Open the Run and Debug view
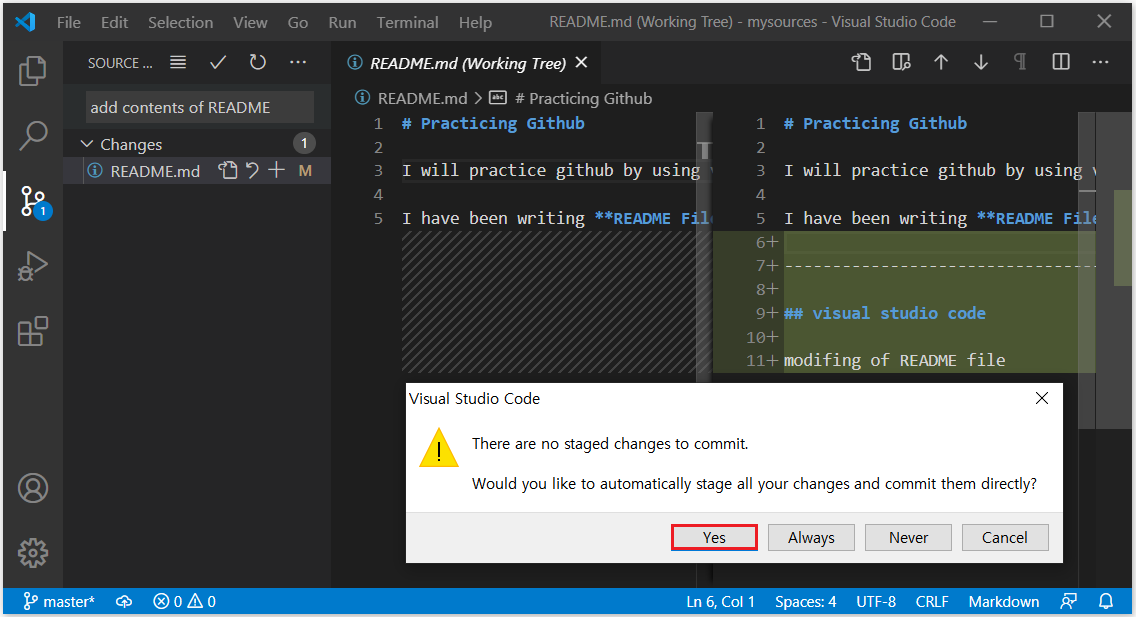 coord(33,266)
